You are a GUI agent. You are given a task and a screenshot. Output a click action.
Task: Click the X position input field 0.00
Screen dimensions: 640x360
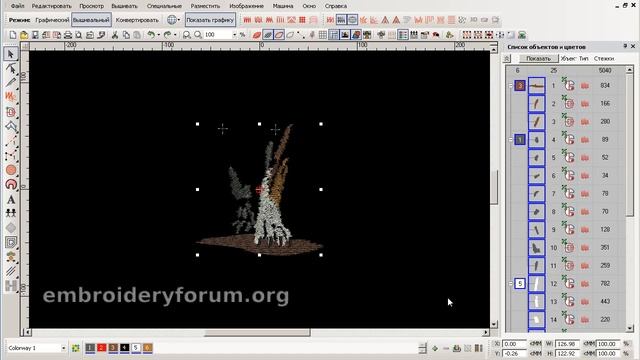tap(513, 344)
